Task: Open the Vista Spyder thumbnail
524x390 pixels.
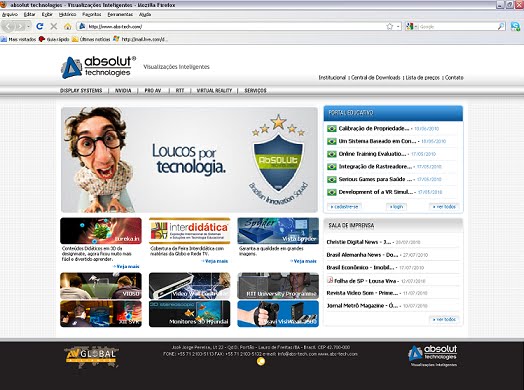Action: (x=278, y=231)
